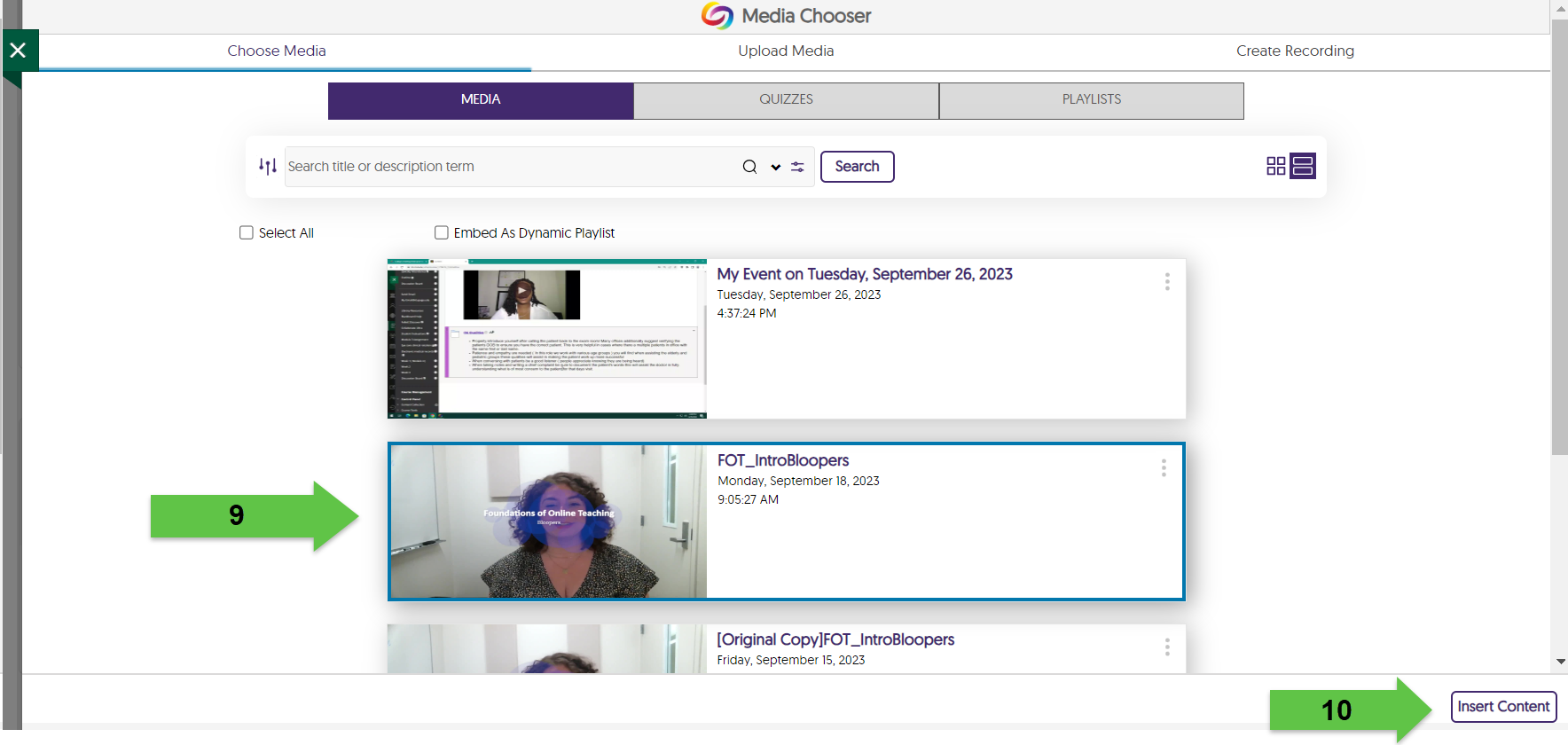The width and height of the screenshot is (1568, 745).
Task: Click the media list vertical scrollbar
Action: click(1559, 237)
